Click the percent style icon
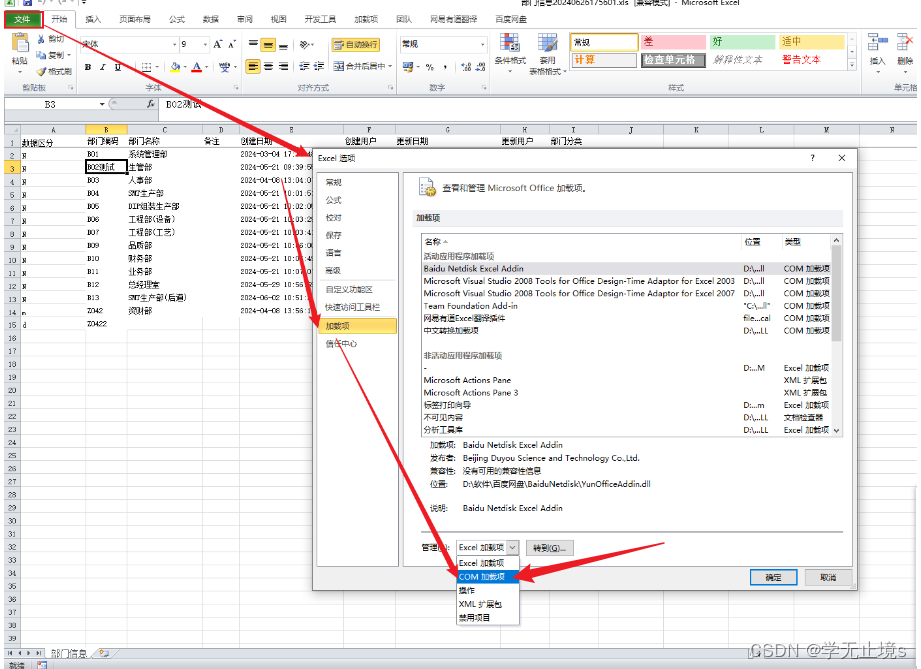 [429, 67]
